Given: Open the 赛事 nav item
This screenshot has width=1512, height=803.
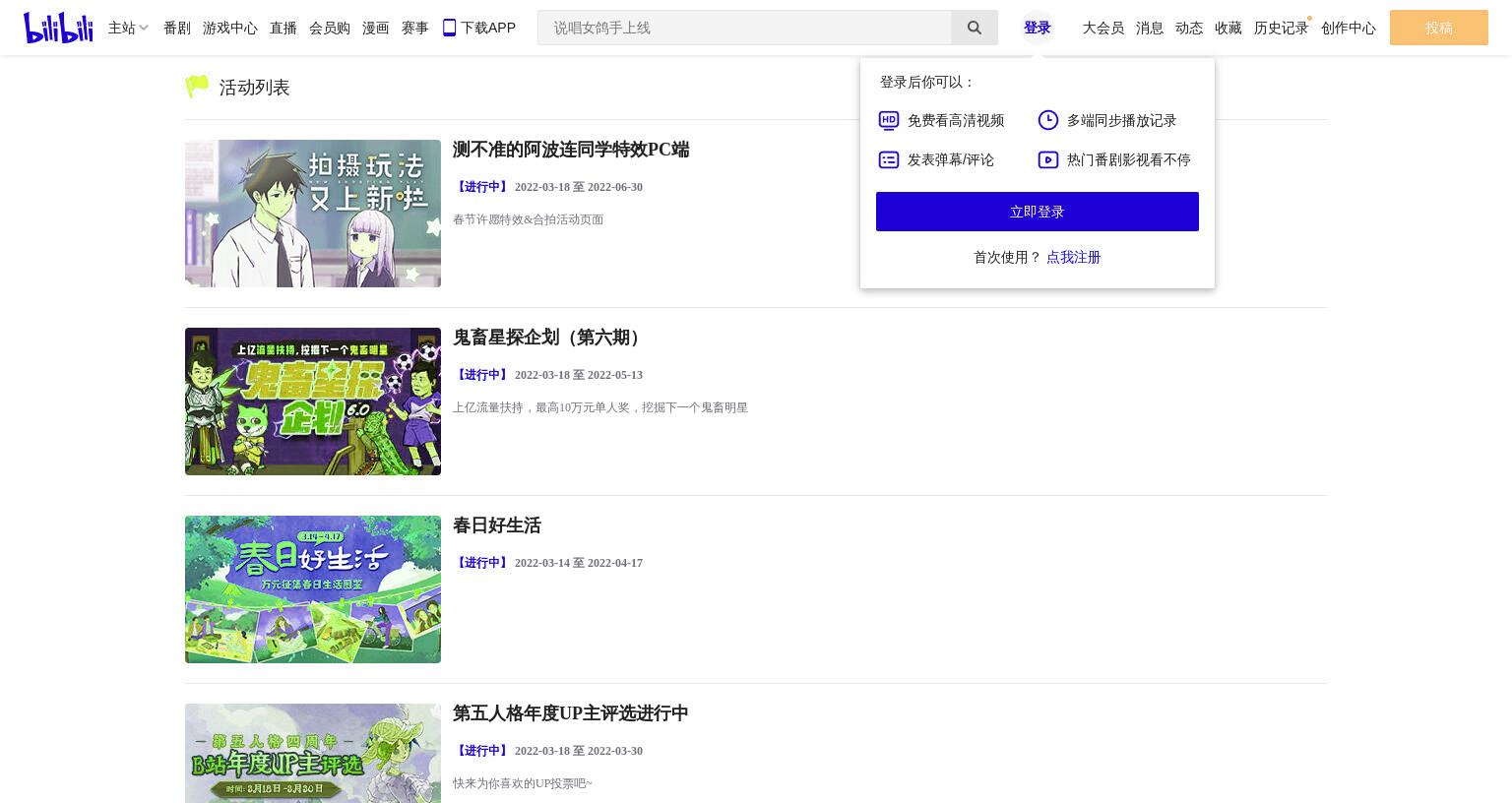Looking at the screenshot, I should (415, 28).
